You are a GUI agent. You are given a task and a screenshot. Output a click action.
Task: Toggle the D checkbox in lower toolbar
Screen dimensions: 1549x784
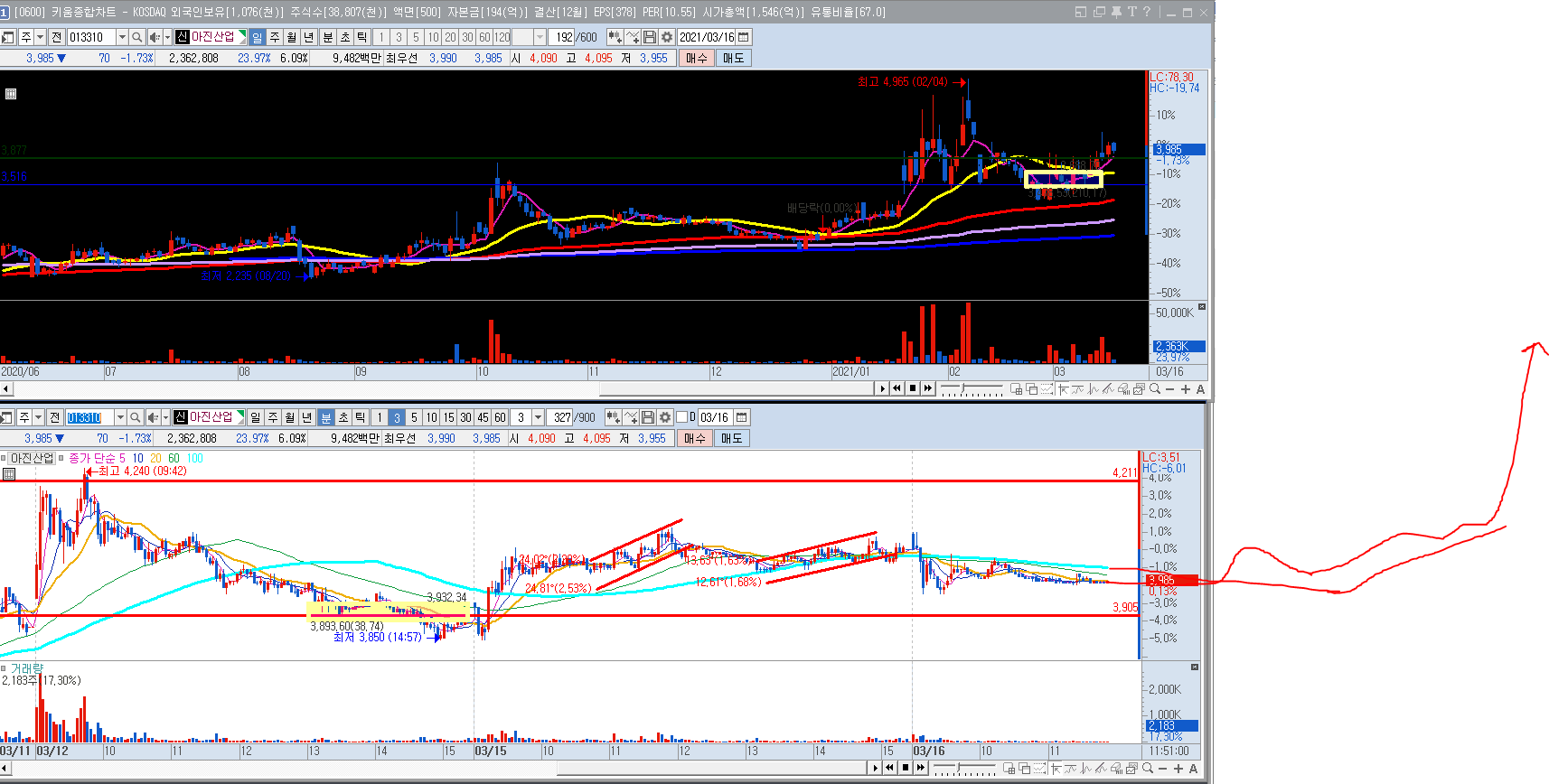682,417
